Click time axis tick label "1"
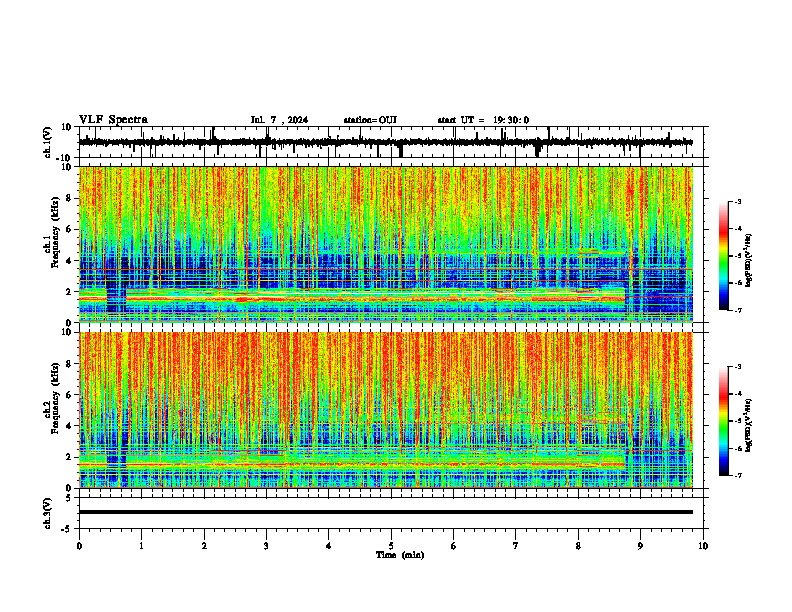792x612 pixels. (x=142, y=546)
